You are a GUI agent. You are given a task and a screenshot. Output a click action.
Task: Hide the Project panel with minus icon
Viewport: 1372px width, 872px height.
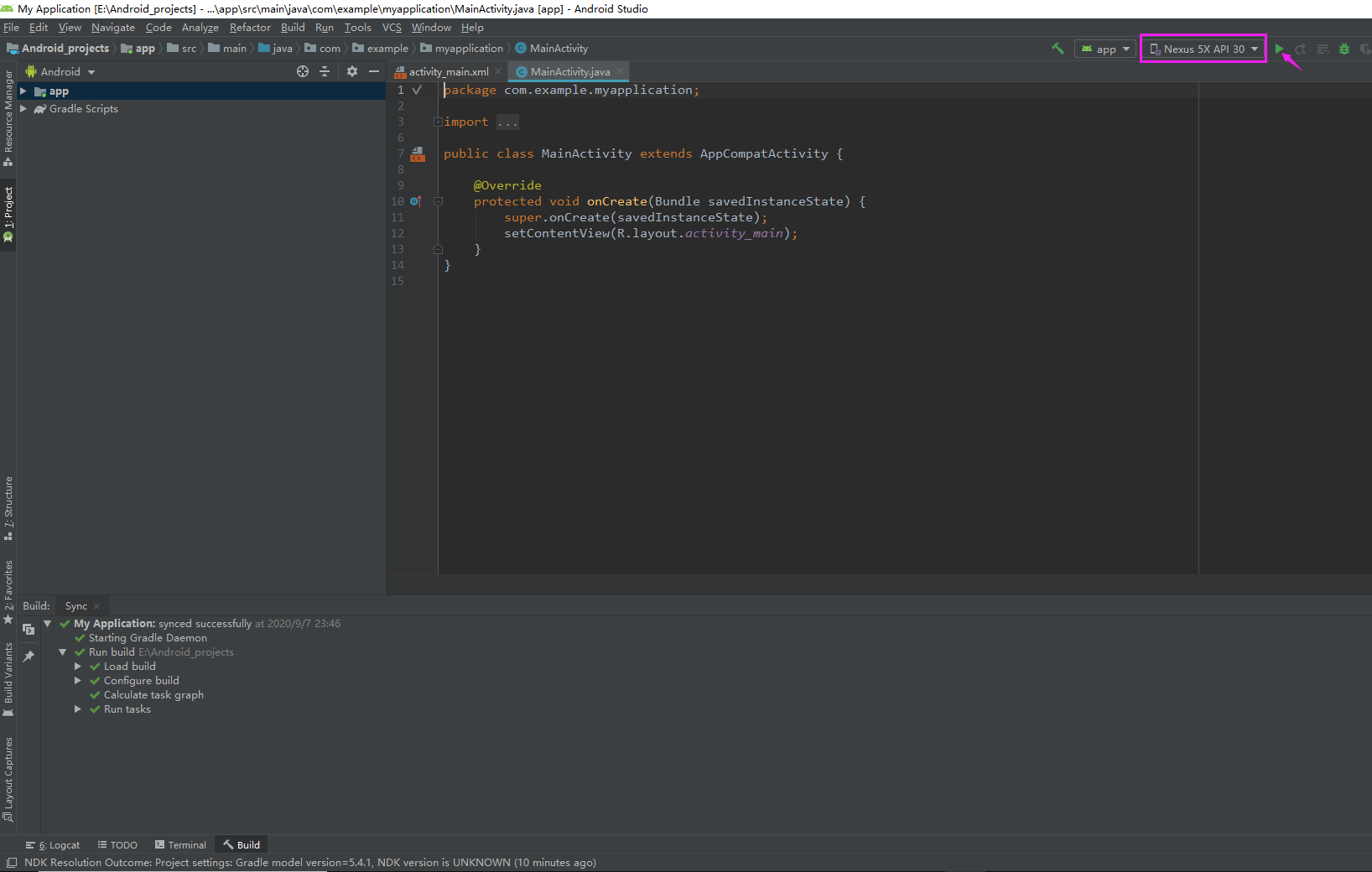point(374,72)
